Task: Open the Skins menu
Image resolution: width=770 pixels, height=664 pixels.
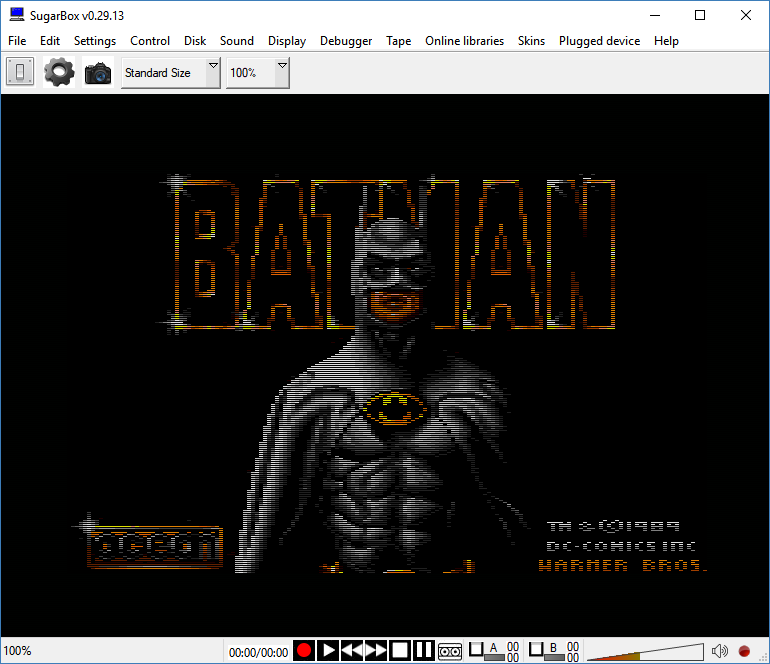Action: (x=531, y=41)
